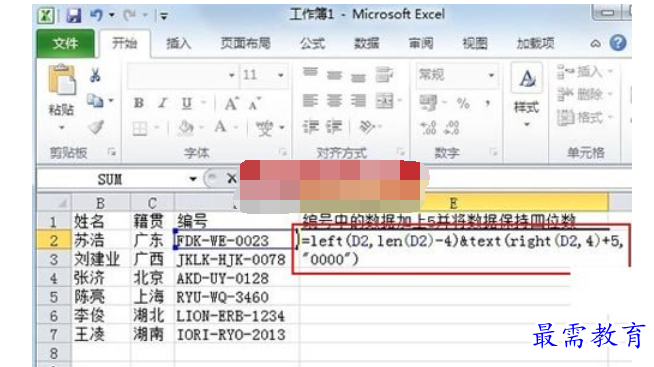
Task: Click the Comma style icon
Action: click(x=487, y=103)
